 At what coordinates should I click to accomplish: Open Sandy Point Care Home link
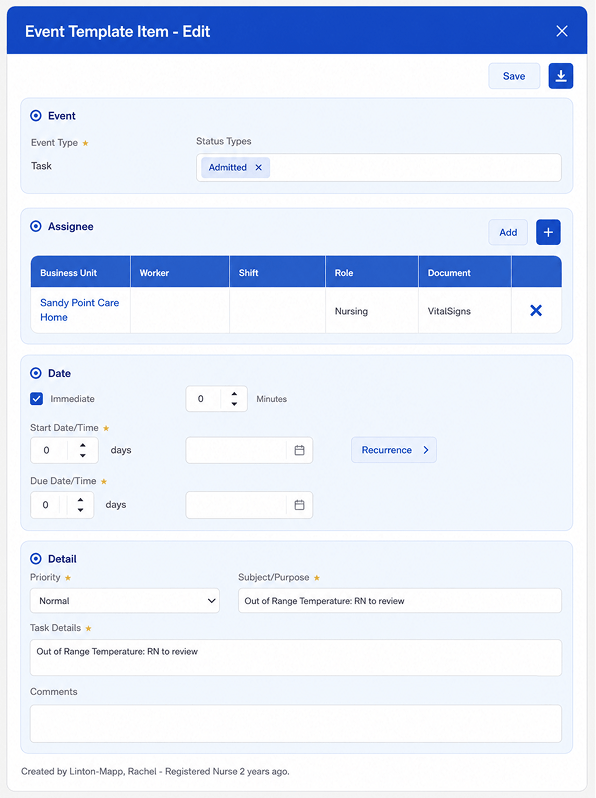click(x=79, y=310)
